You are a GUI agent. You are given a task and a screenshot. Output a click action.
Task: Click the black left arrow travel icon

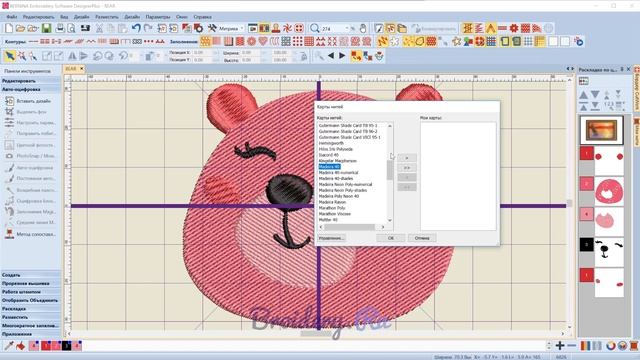click(331, 56)
